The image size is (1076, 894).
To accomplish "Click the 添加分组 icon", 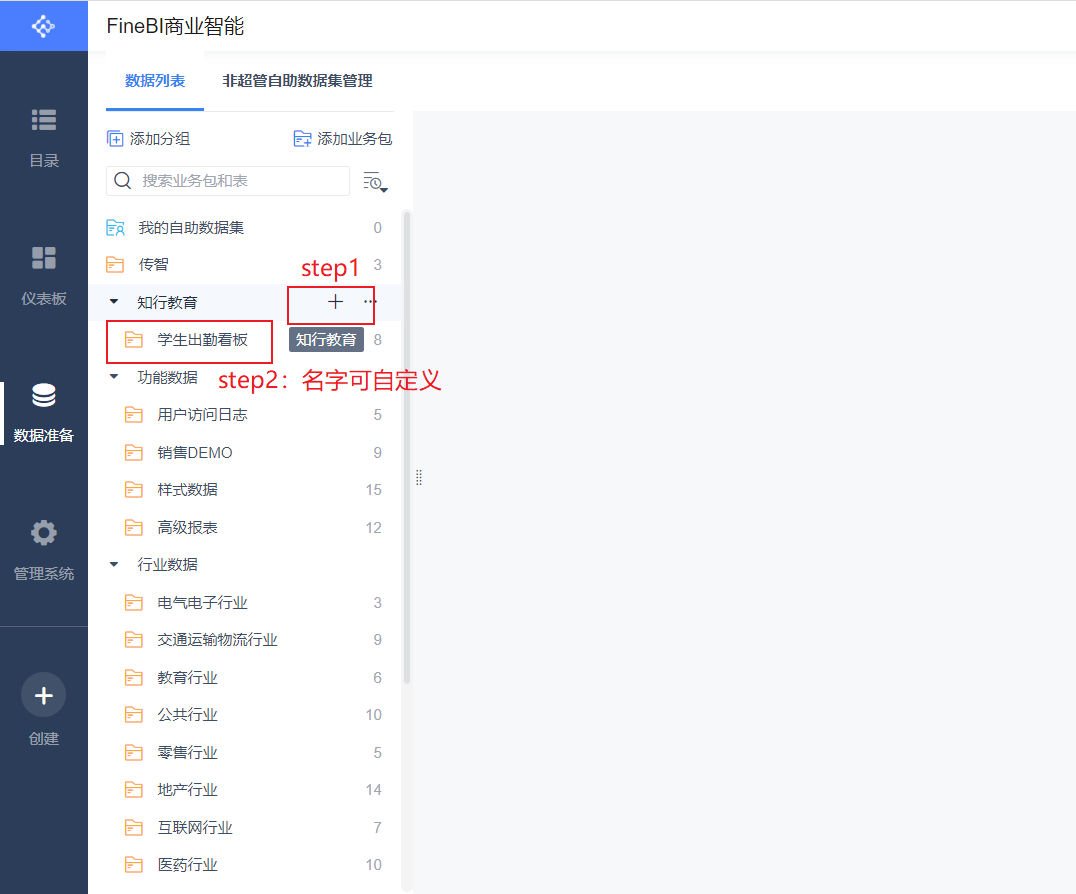I will click(x=115, y=139).
